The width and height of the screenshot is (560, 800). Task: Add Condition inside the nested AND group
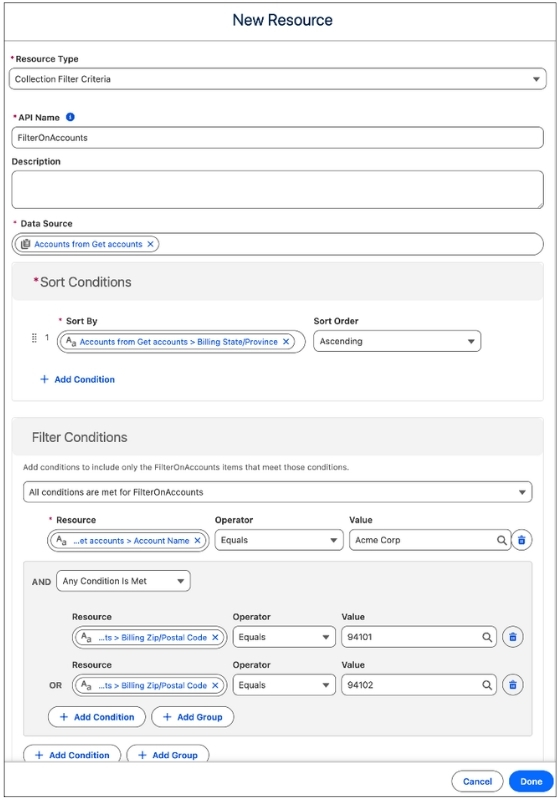pos(97,717)
